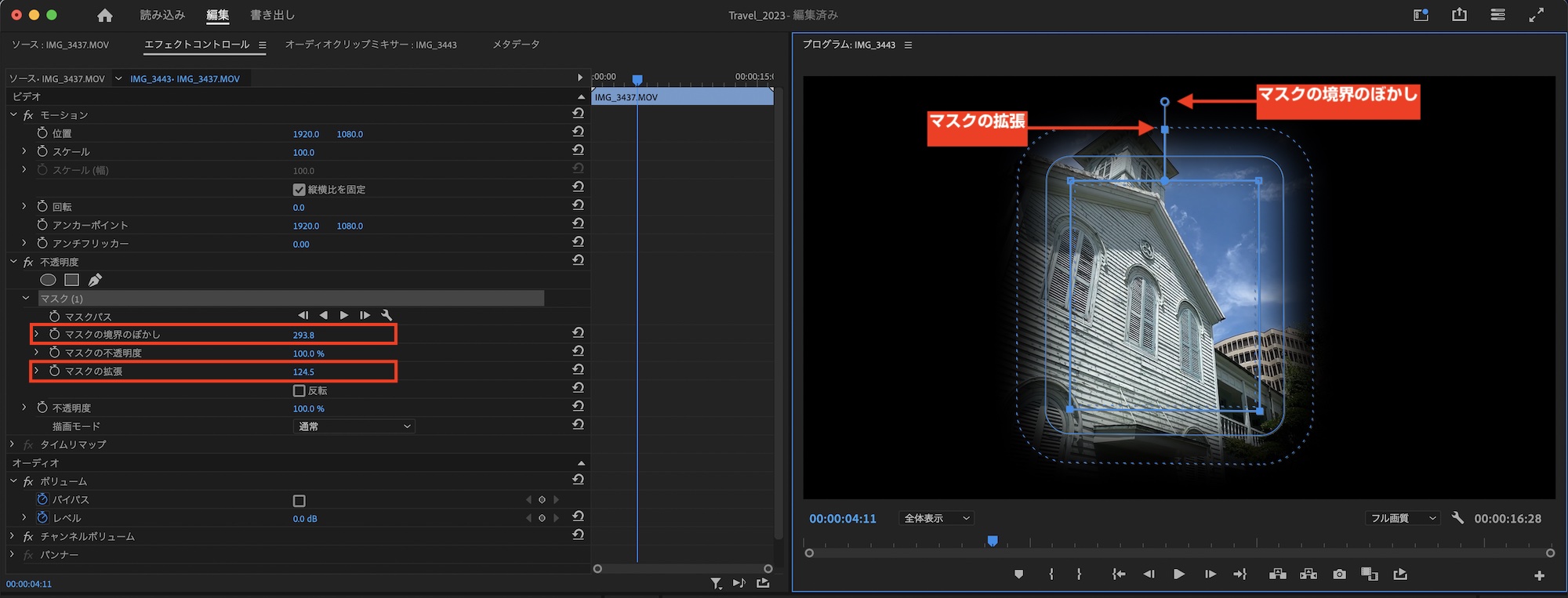Open the 全体表示 zoom level dropdown

937,518
